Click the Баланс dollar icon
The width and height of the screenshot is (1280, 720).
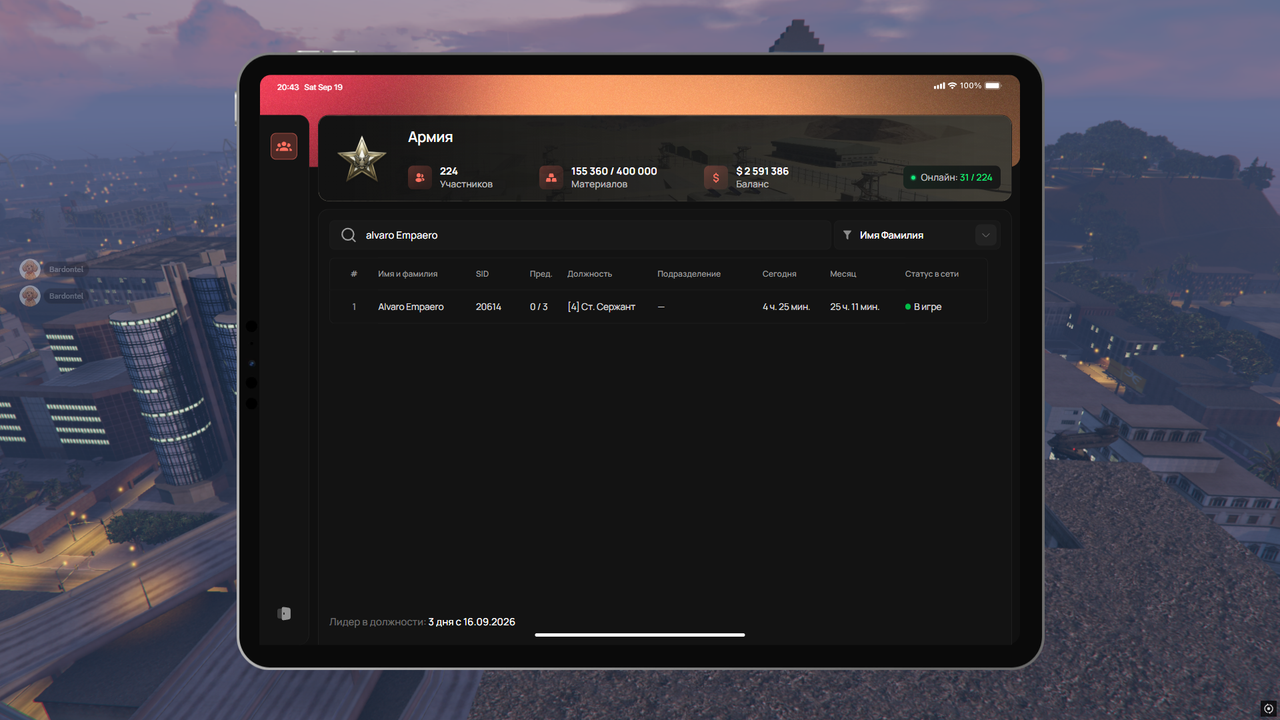coord(716,177)
